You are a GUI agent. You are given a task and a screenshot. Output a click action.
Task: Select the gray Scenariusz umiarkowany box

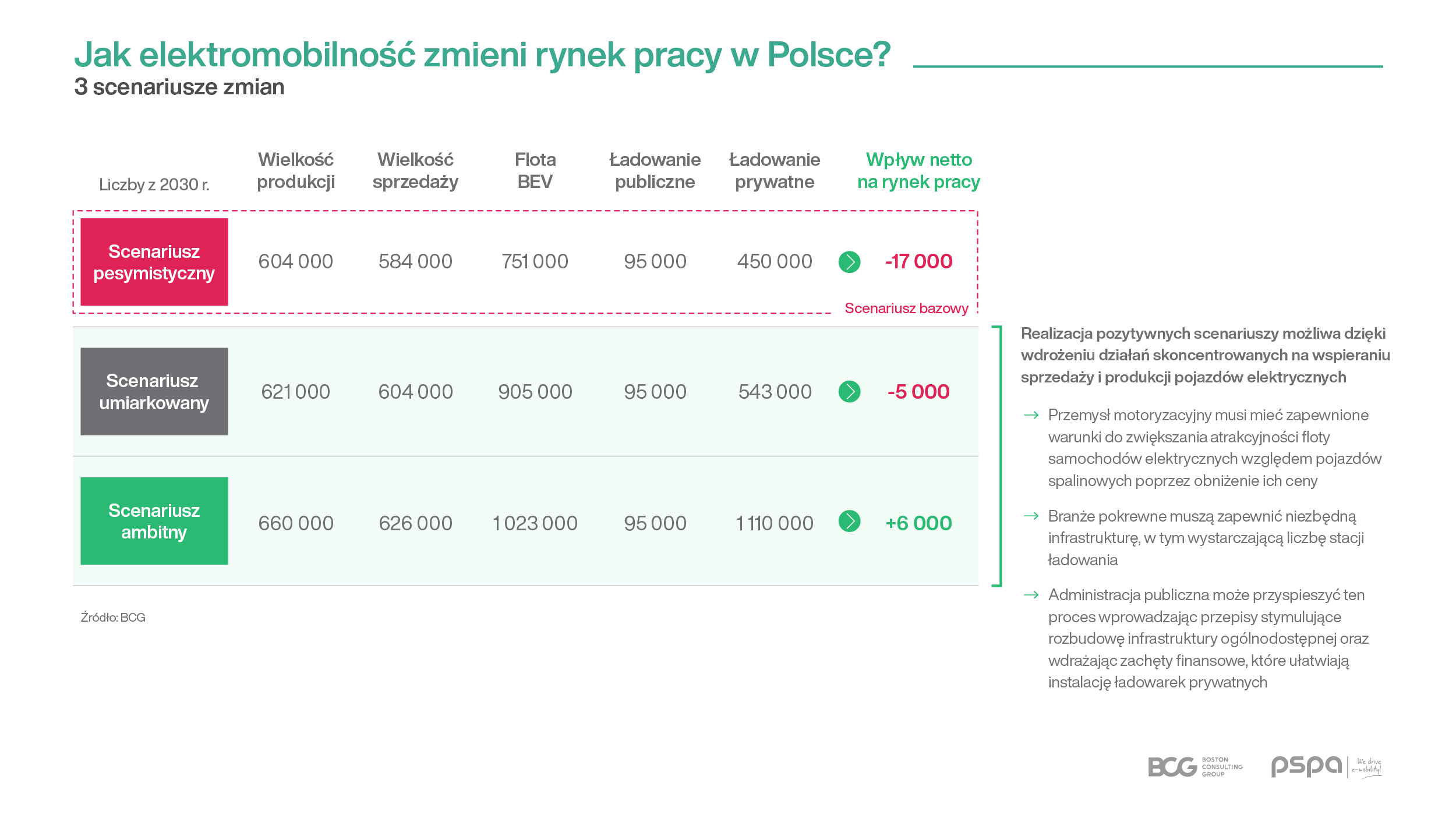(x=154, y=391)
